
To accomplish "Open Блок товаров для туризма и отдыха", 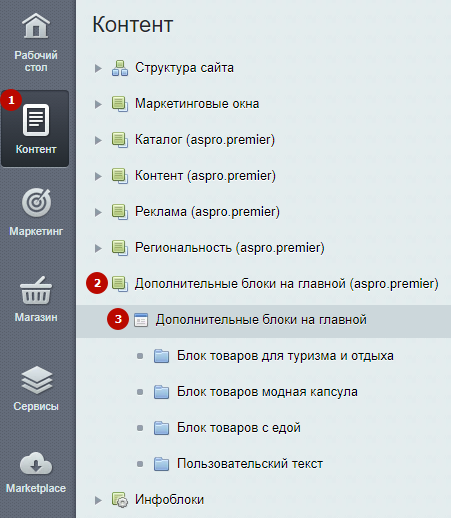I will [285, 356].
